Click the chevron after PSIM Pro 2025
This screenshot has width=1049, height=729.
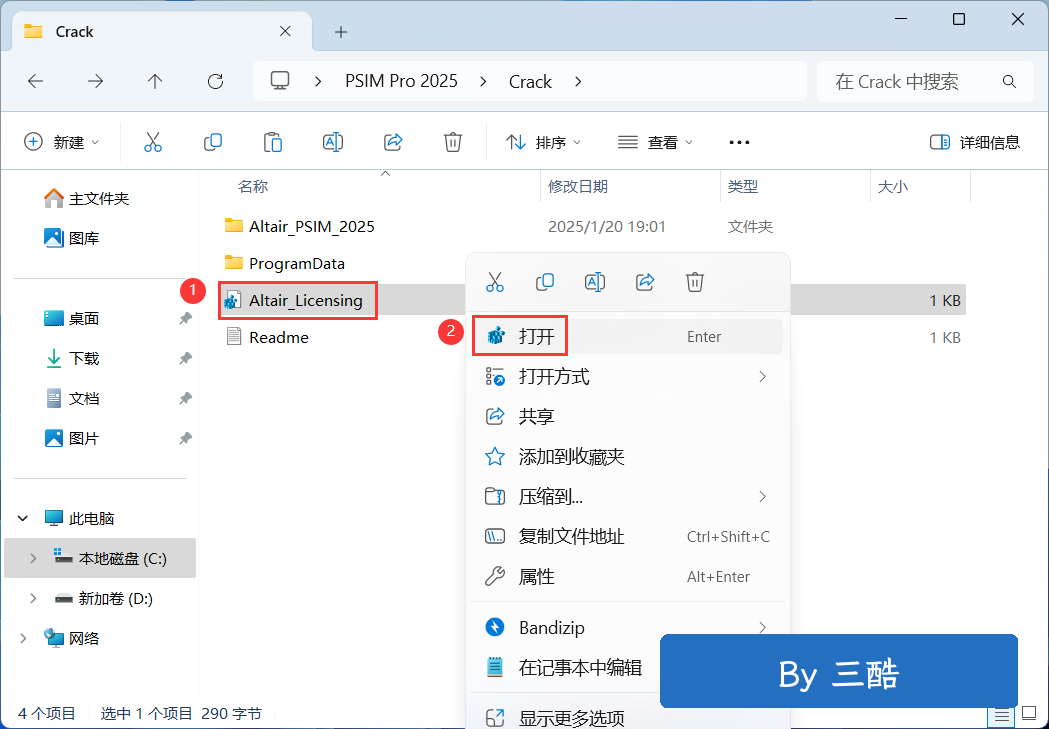[483, 82]
